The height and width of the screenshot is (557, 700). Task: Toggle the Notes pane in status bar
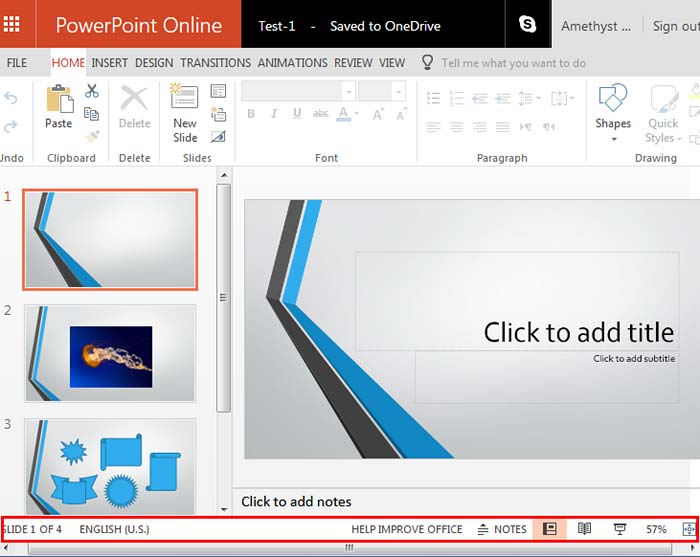[502, 529]
